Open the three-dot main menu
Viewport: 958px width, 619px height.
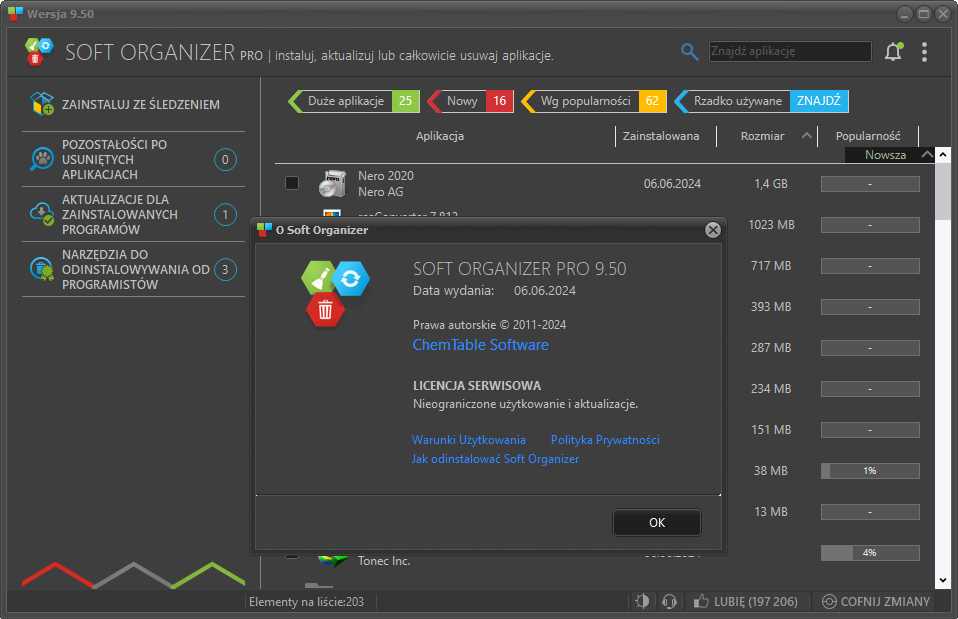pyautogui.click(x=924, y=52)
